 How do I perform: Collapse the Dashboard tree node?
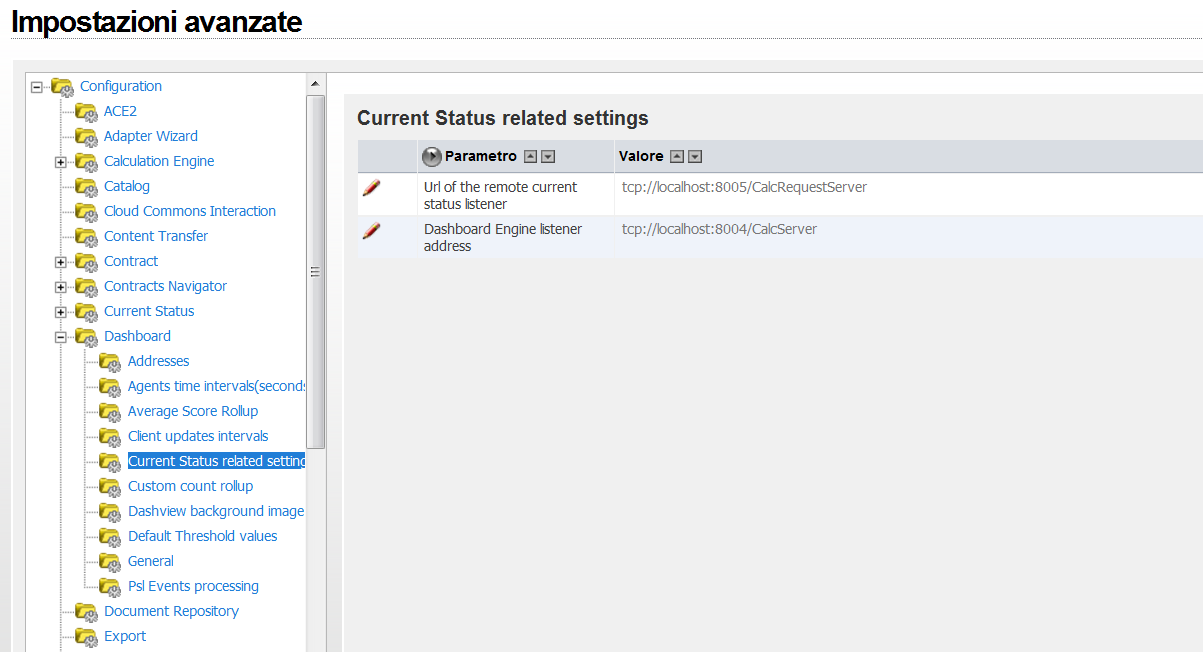click(61, 337)
